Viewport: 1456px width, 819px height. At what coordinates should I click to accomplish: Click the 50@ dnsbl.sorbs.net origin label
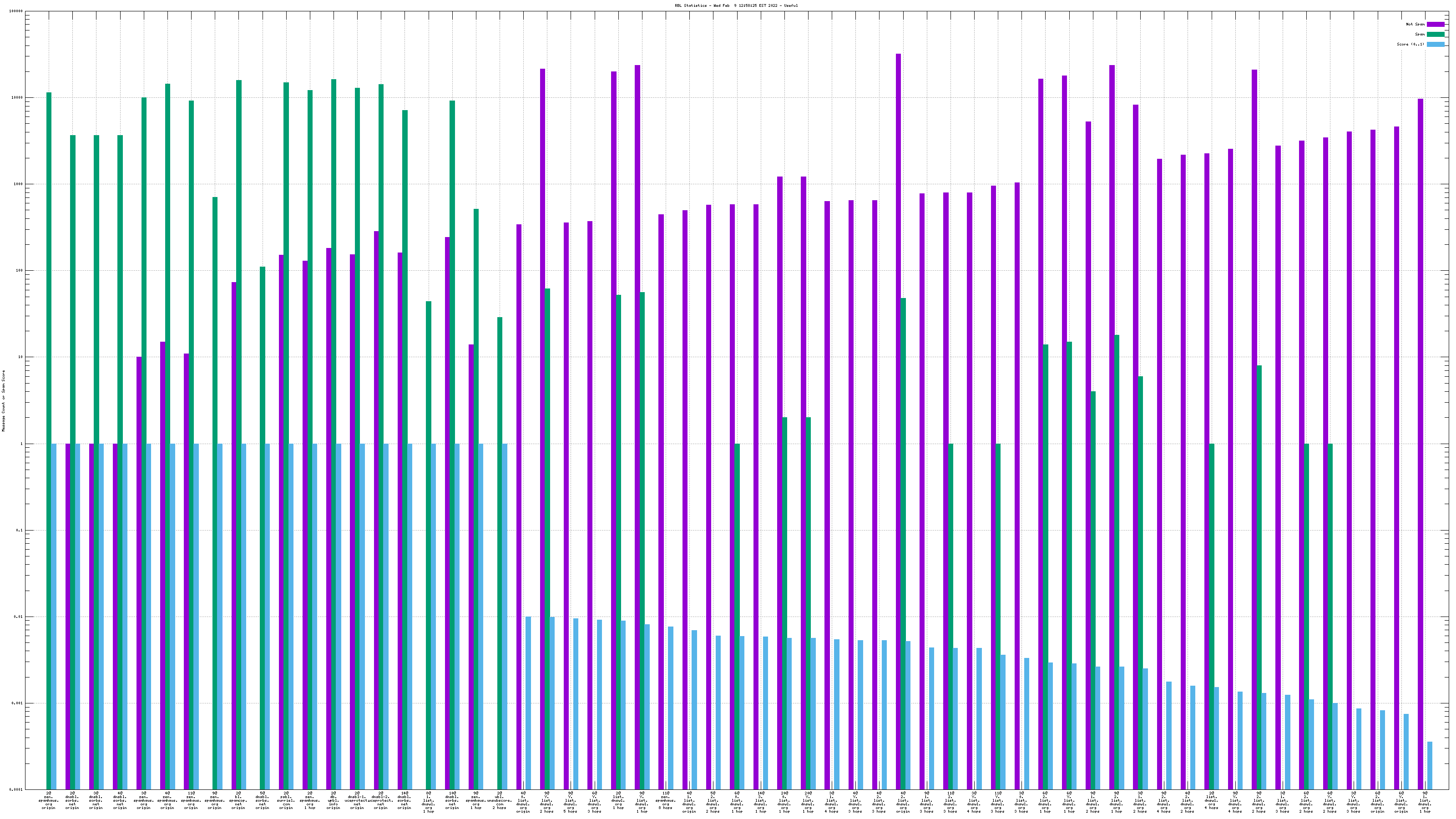click(262, 800)
